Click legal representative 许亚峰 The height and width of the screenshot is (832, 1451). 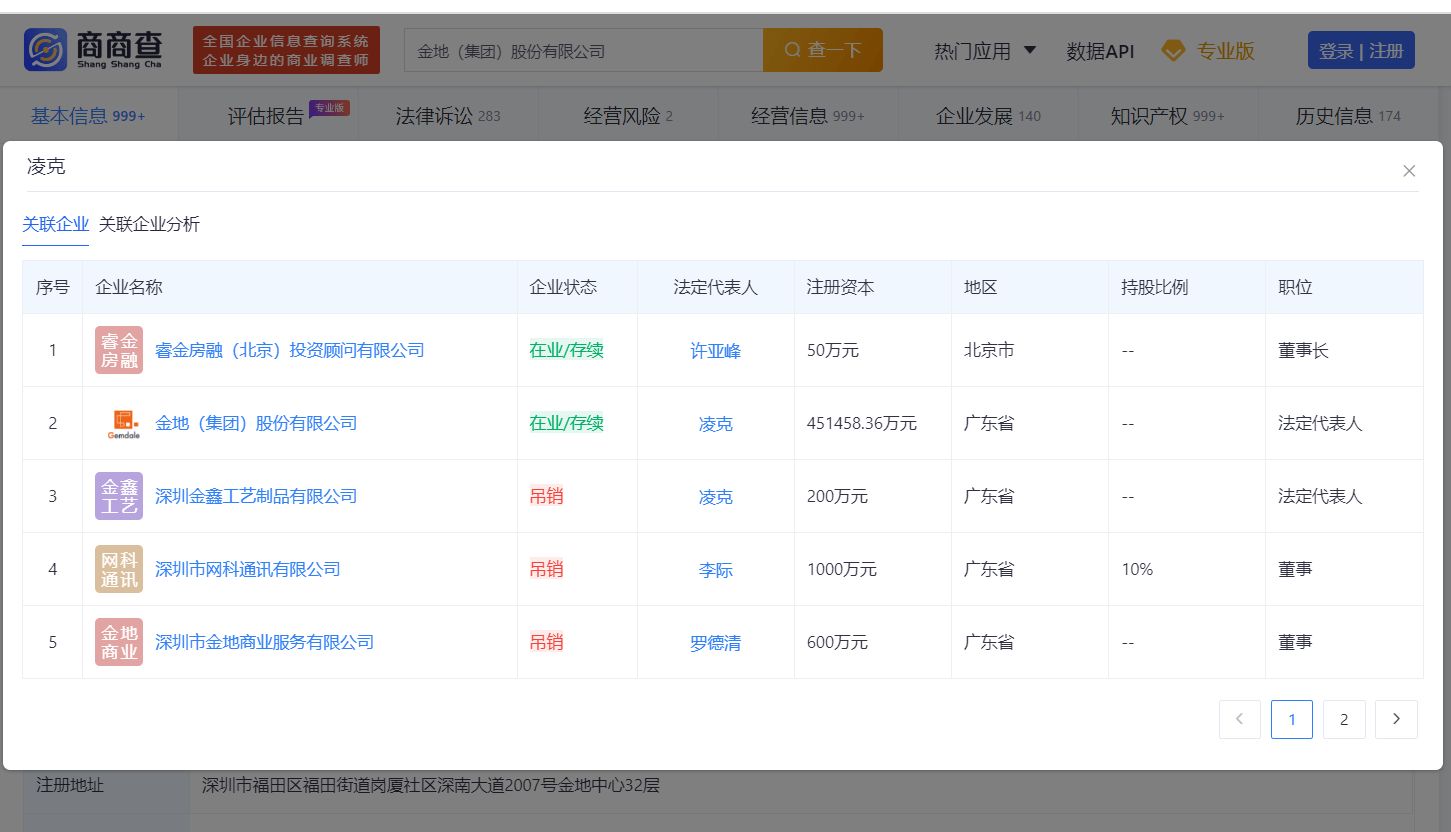click(x=716, y=351)
